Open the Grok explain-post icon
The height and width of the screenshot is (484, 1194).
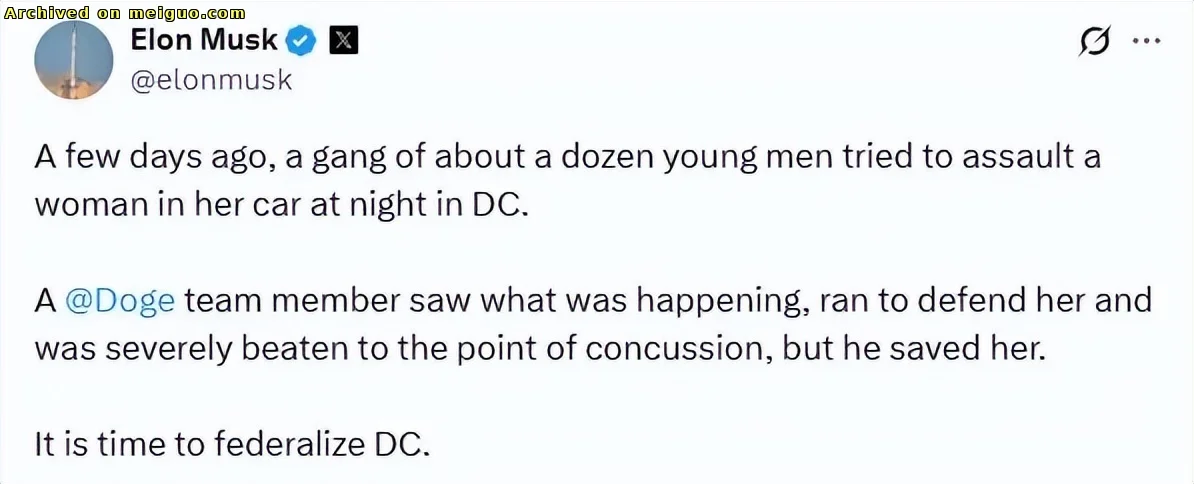(1094, 41)
